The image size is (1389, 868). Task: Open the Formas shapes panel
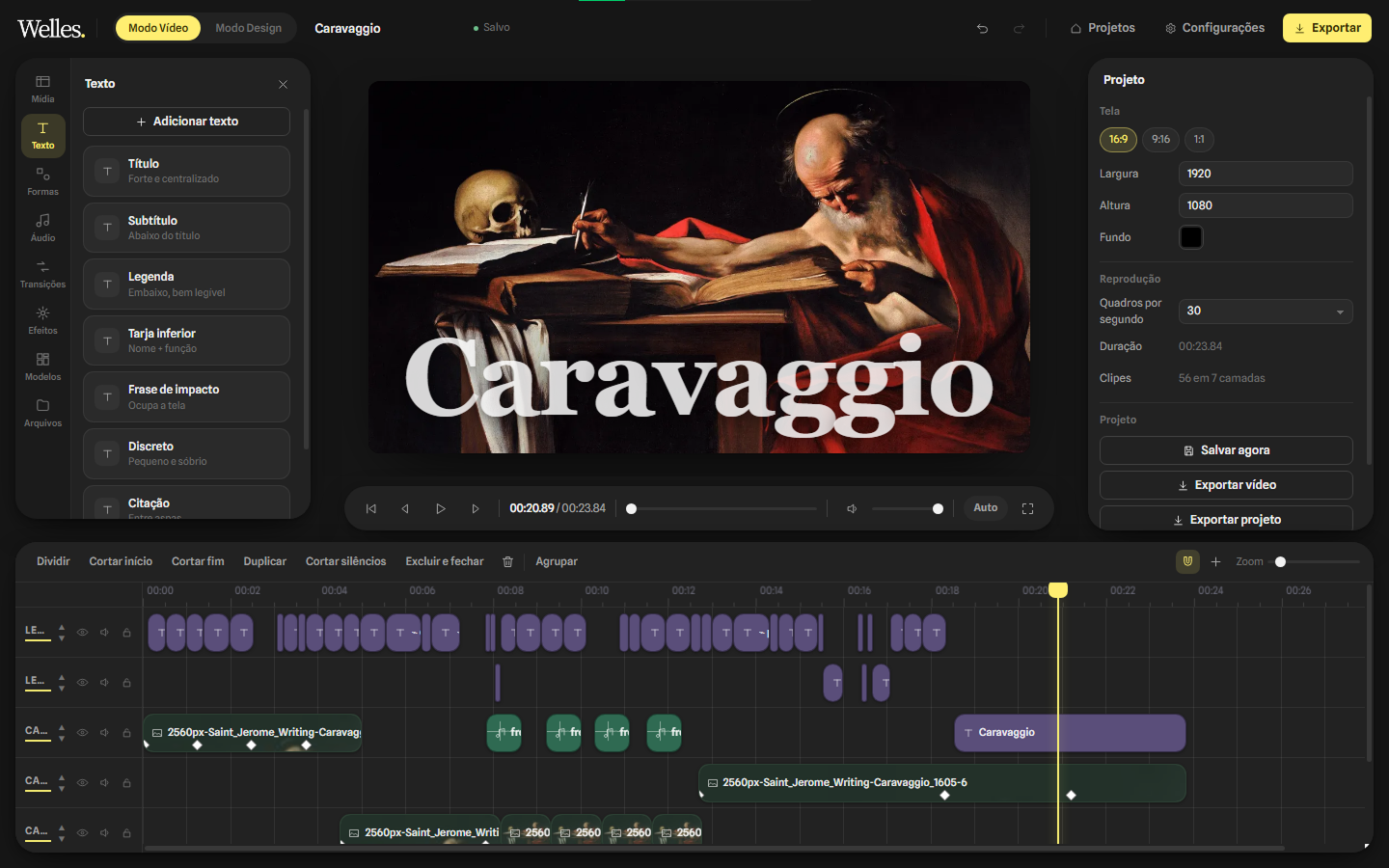point(42,181)
